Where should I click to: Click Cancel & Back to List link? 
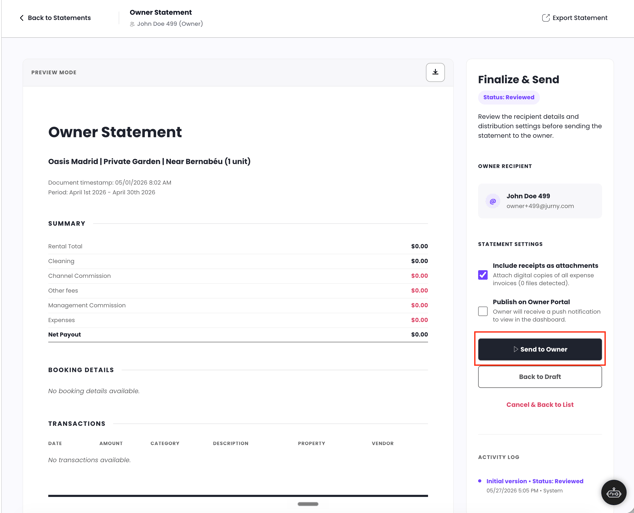tap(540, 405)
